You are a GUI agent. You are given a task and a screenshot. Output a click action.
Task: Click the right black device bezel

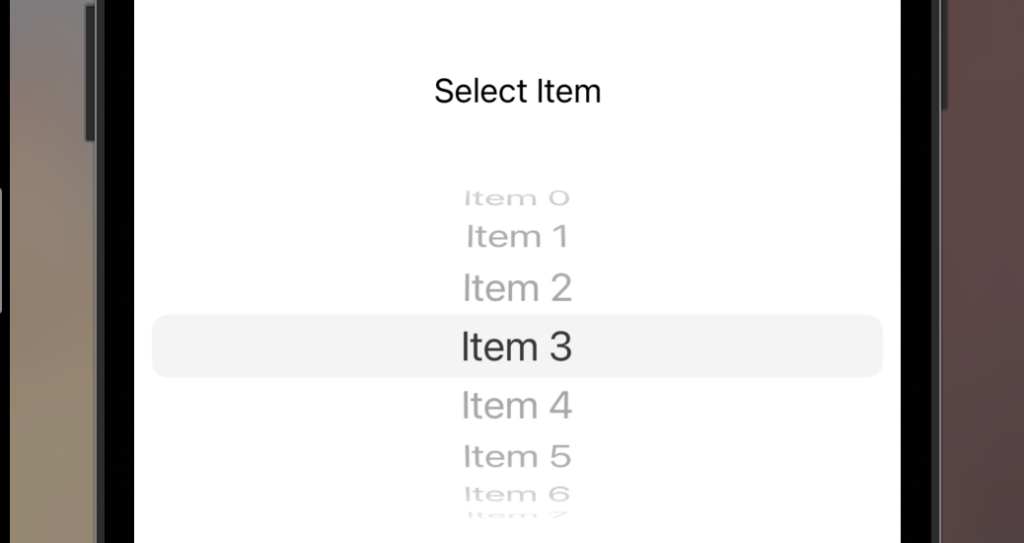(920, 271)
